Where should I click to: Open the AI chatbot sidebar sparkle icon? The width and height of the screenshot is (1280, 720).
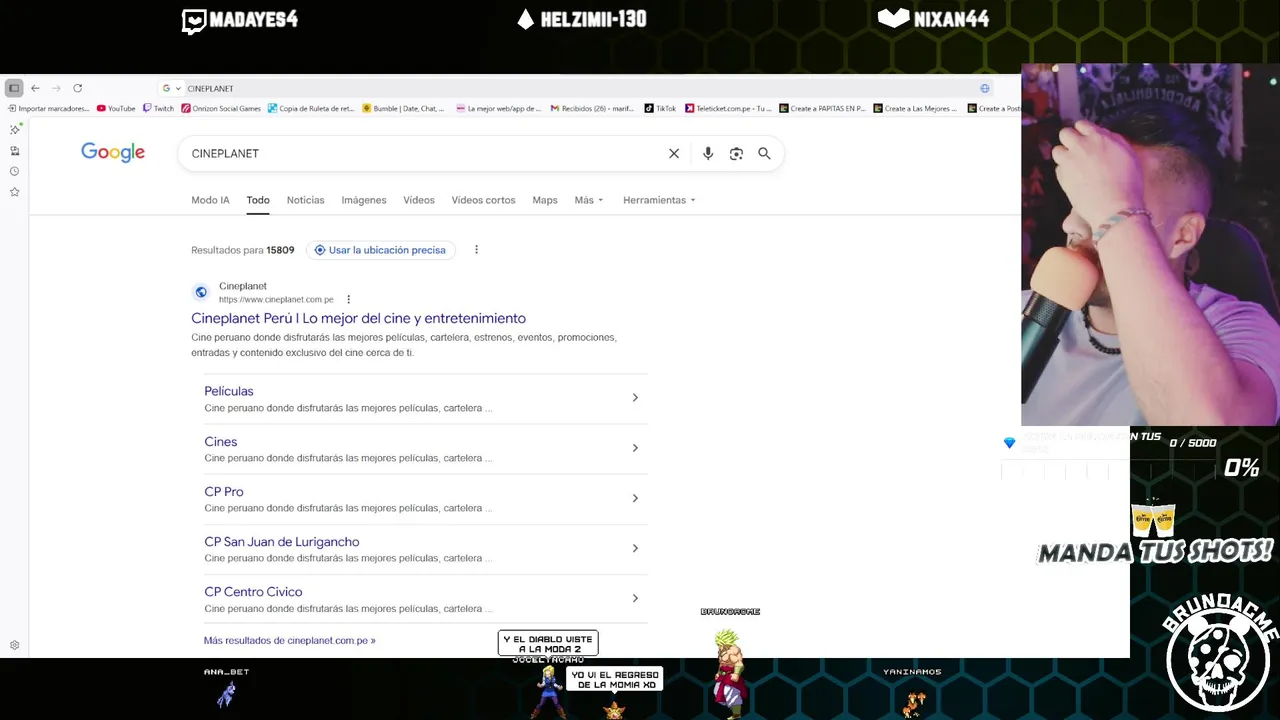pos(15,129)
